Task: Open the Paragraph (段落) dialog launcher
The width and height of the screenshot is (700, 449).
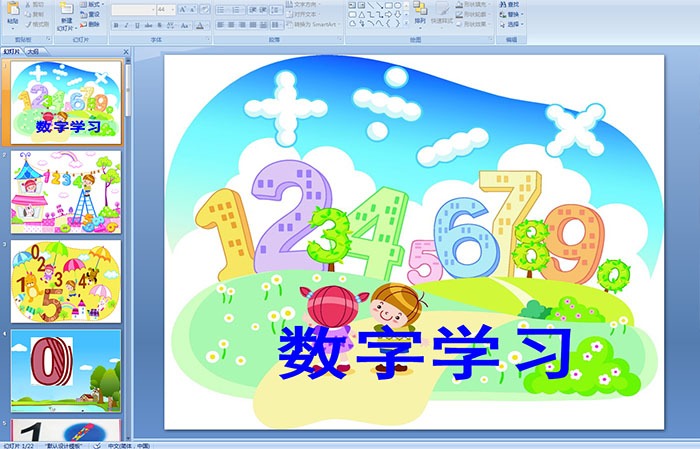Action: click(339, 40)
